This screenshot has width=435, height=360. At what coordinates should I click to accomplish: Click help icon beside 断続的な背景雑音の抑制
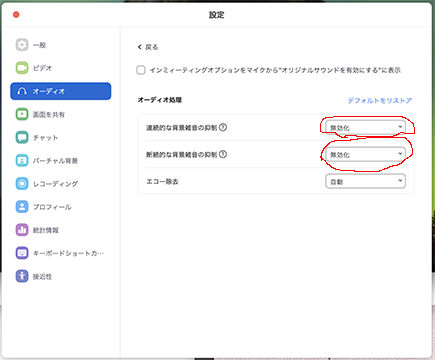[x=223, y=154]
